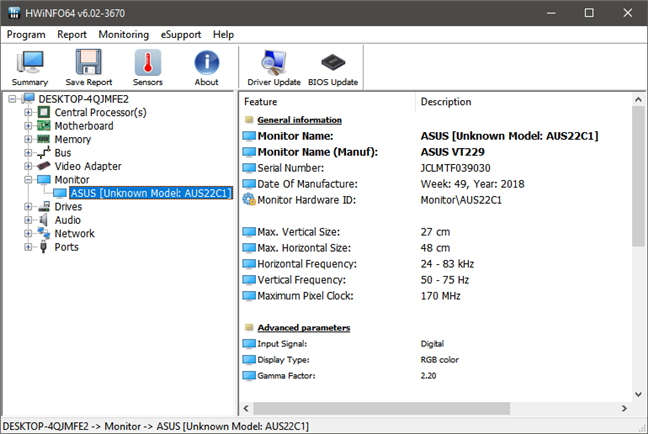Open the Summary toolbar icon
The image size is (648, 434).
point(30,62)
